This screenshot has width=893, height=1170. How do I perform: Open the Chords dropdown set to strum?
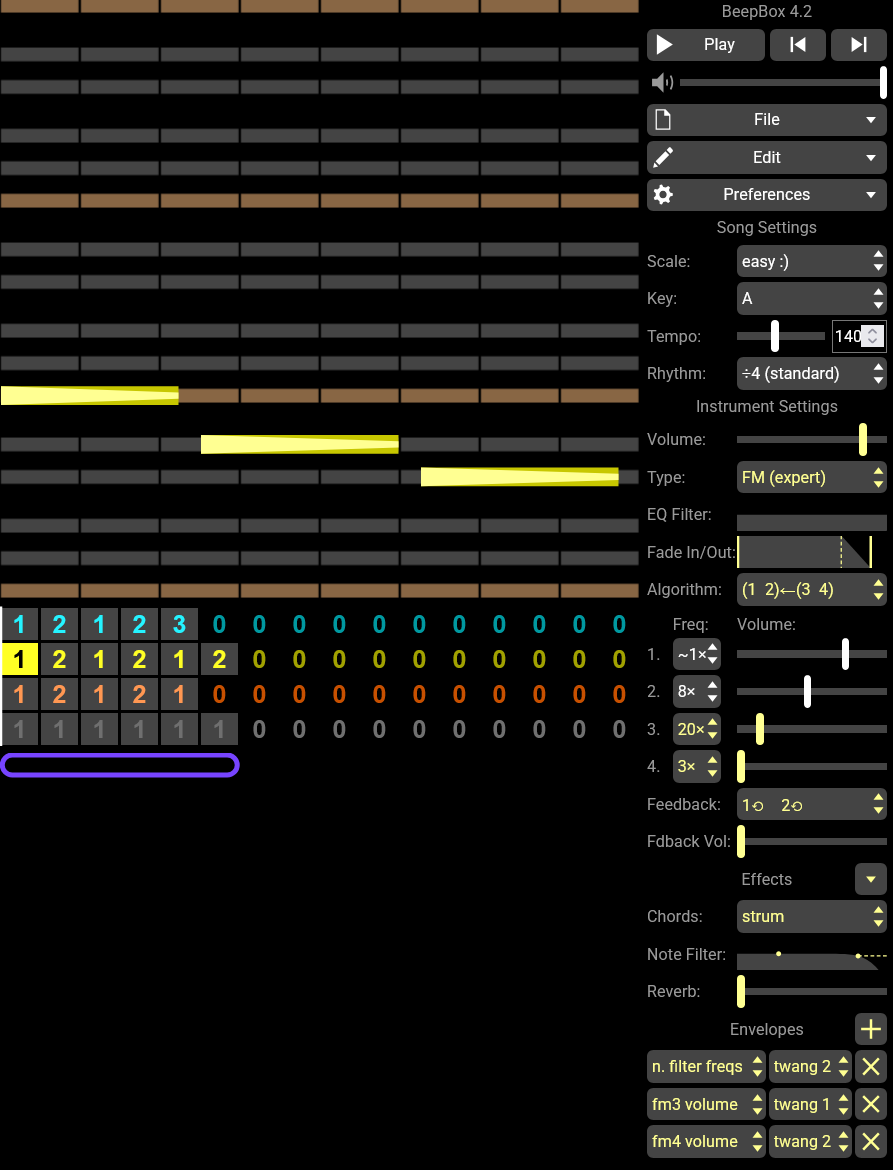(x=812, y=916)
